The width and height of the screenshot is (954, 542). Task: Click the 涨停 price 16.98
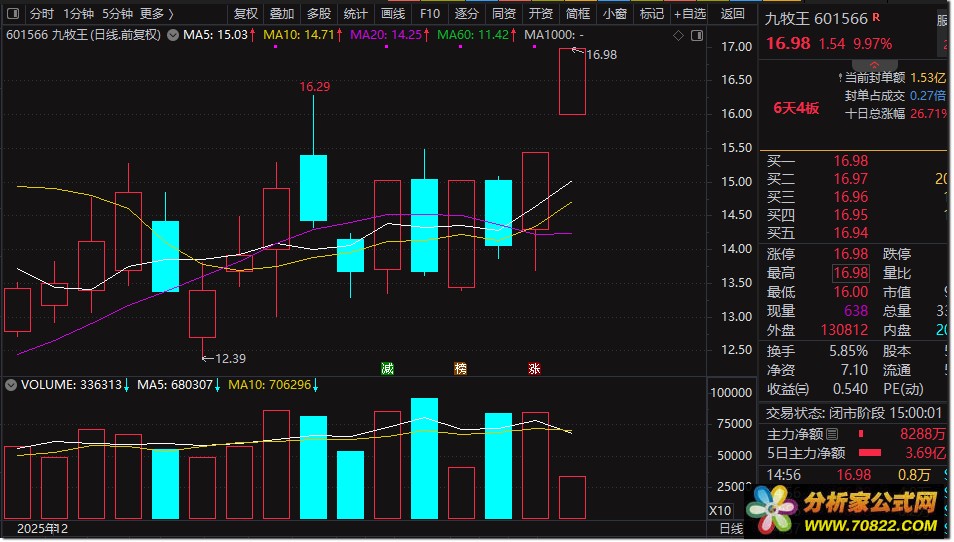click(850, 254)
